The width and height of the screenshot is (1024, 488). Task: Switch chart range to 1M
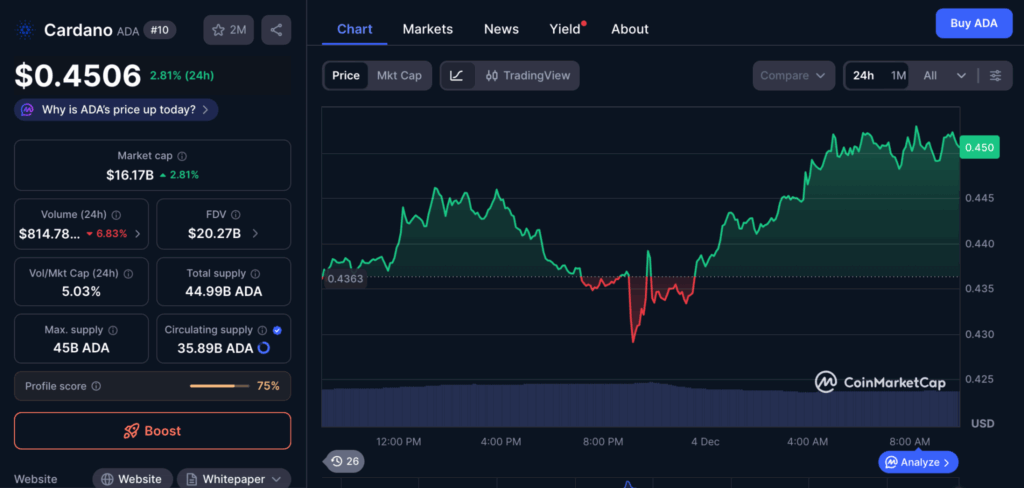pos(898,76)
